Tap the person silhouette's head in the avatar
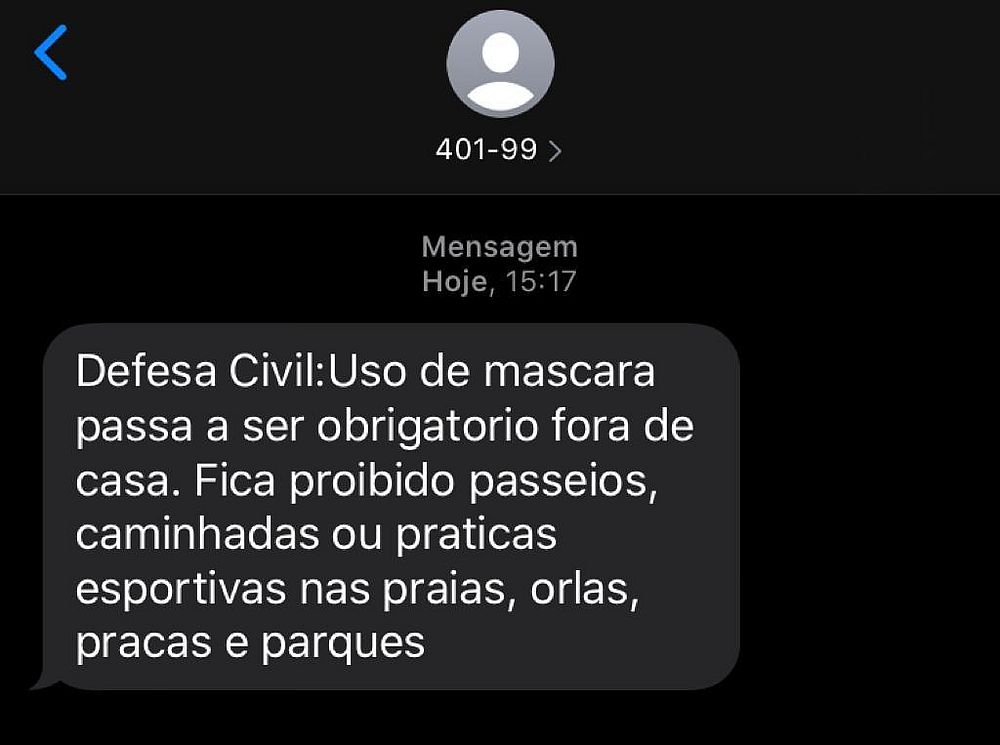 (500, 52)
